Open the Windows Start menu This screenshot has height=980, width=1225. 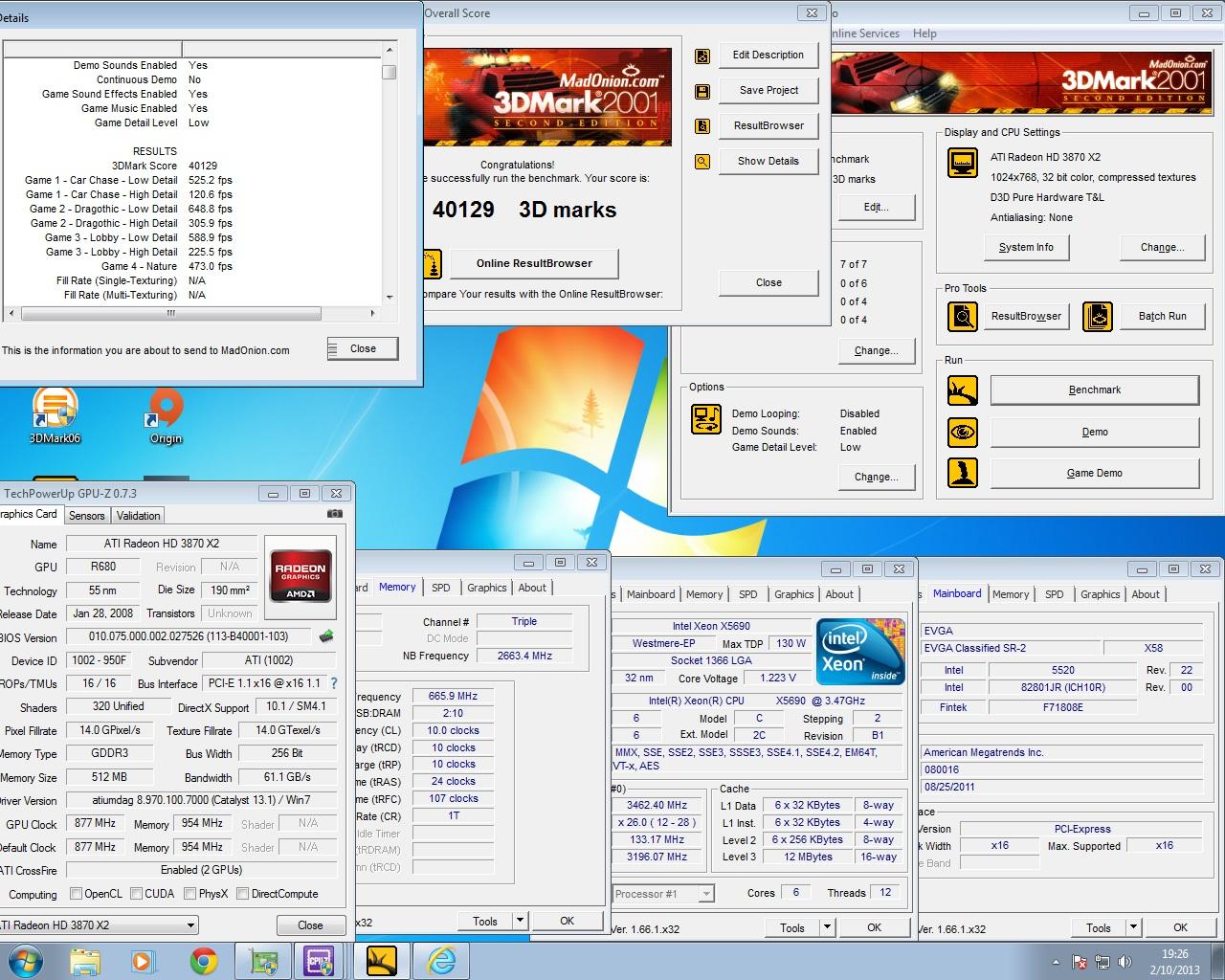coord(26,961)
